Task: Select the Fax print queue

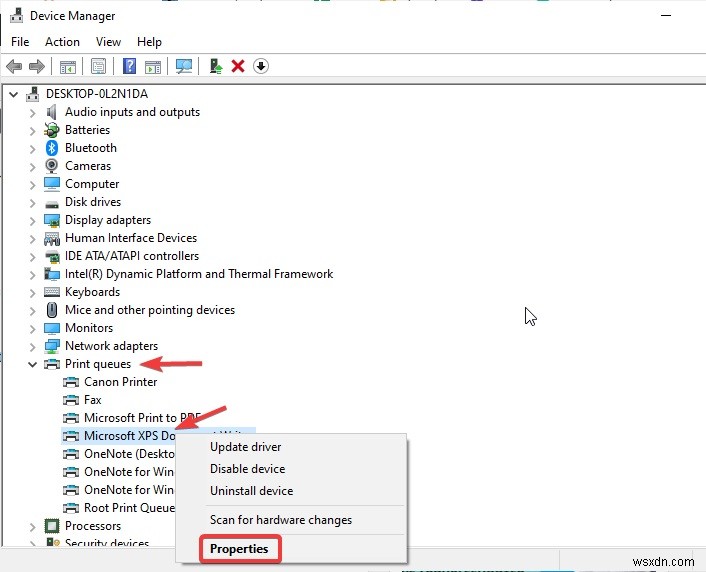Action: (93, 400)
